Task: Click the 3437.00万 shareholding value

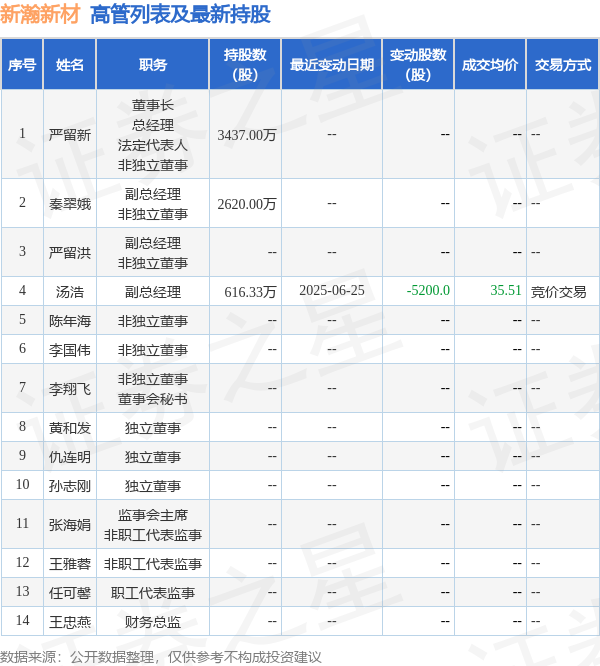Action: click(x=247, y=135)
